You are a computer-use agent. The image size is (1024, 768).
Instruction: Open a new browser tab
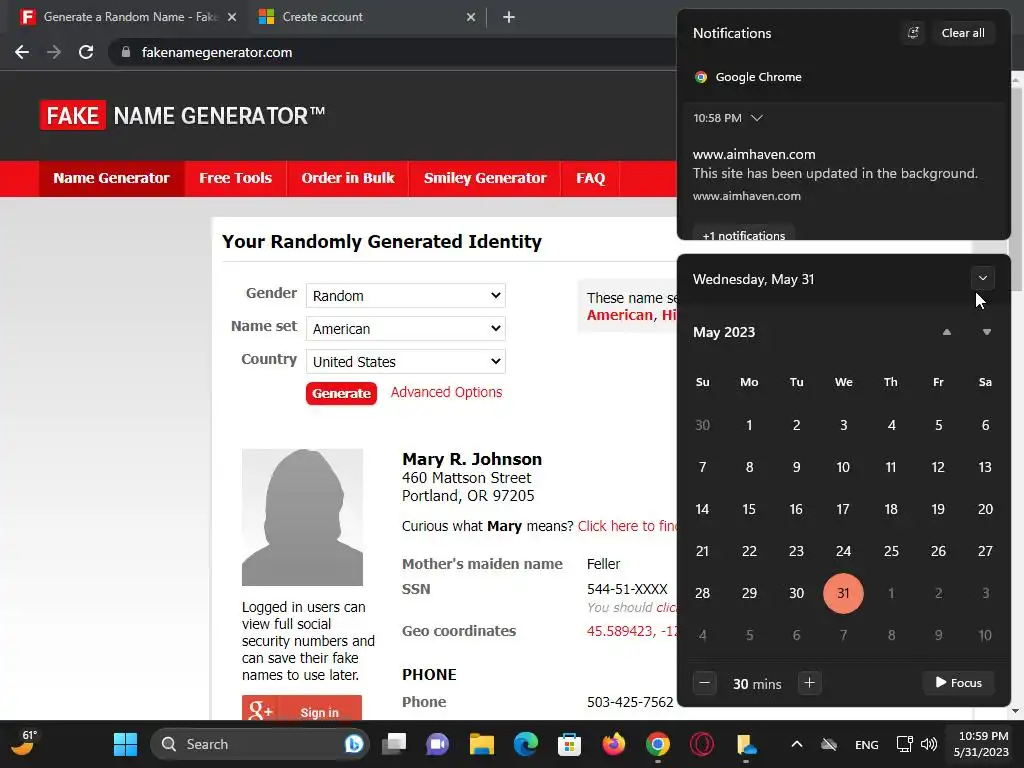509,17
